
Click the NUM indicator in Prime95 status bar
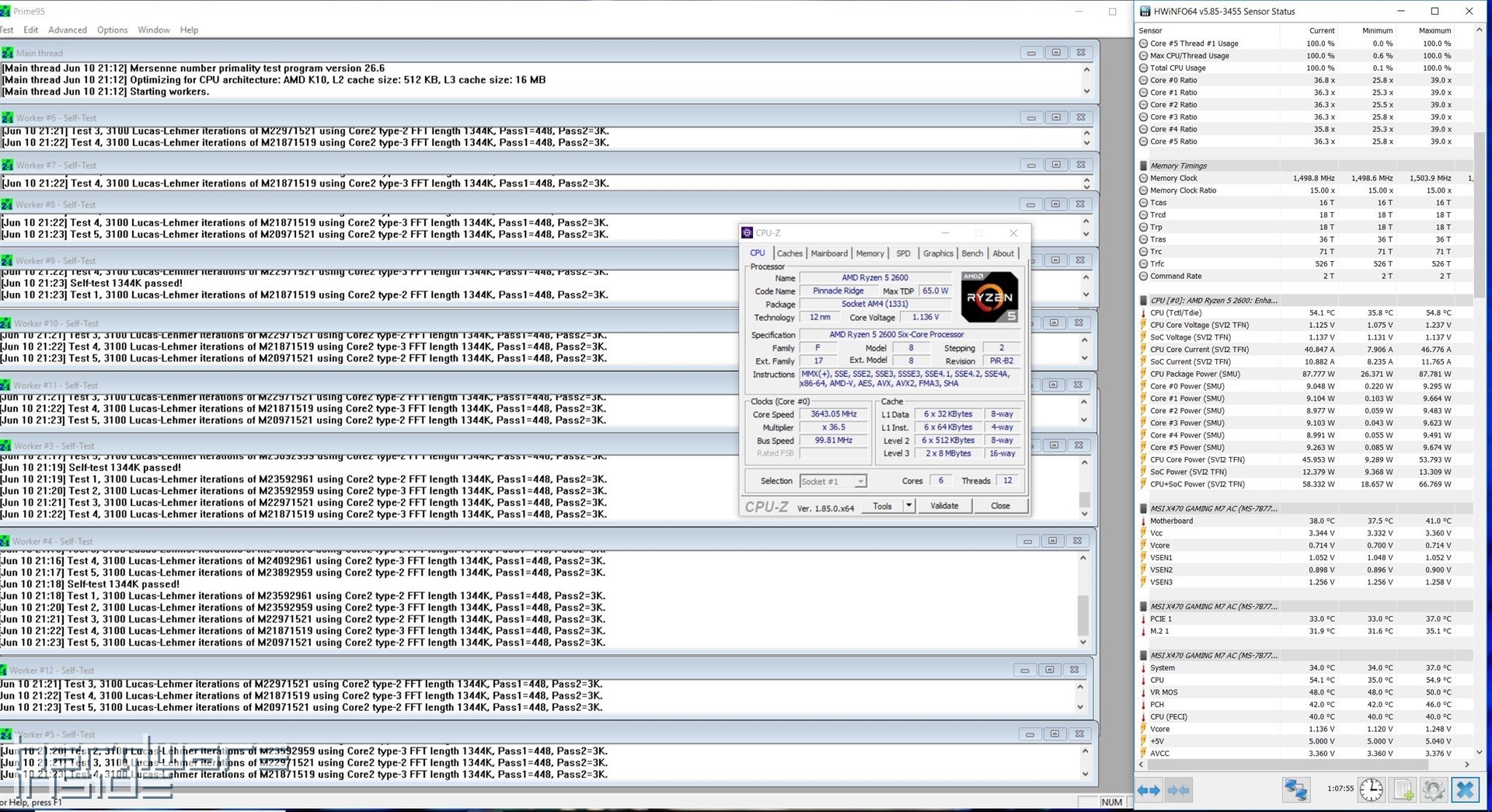(1112, 803)
